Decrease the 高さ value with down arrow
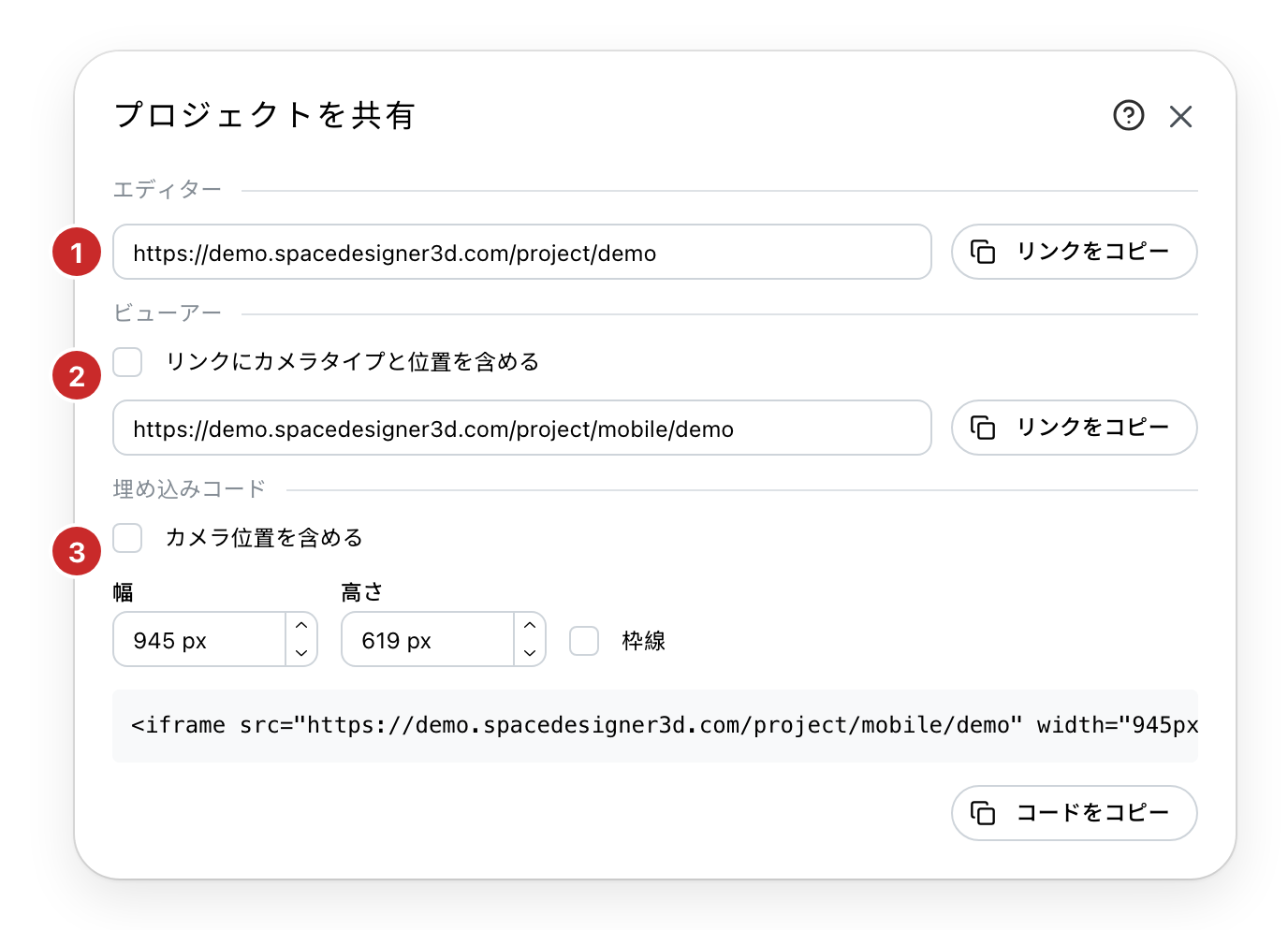The width and height of the screenshot is (1288, 930). pos(530,653)
